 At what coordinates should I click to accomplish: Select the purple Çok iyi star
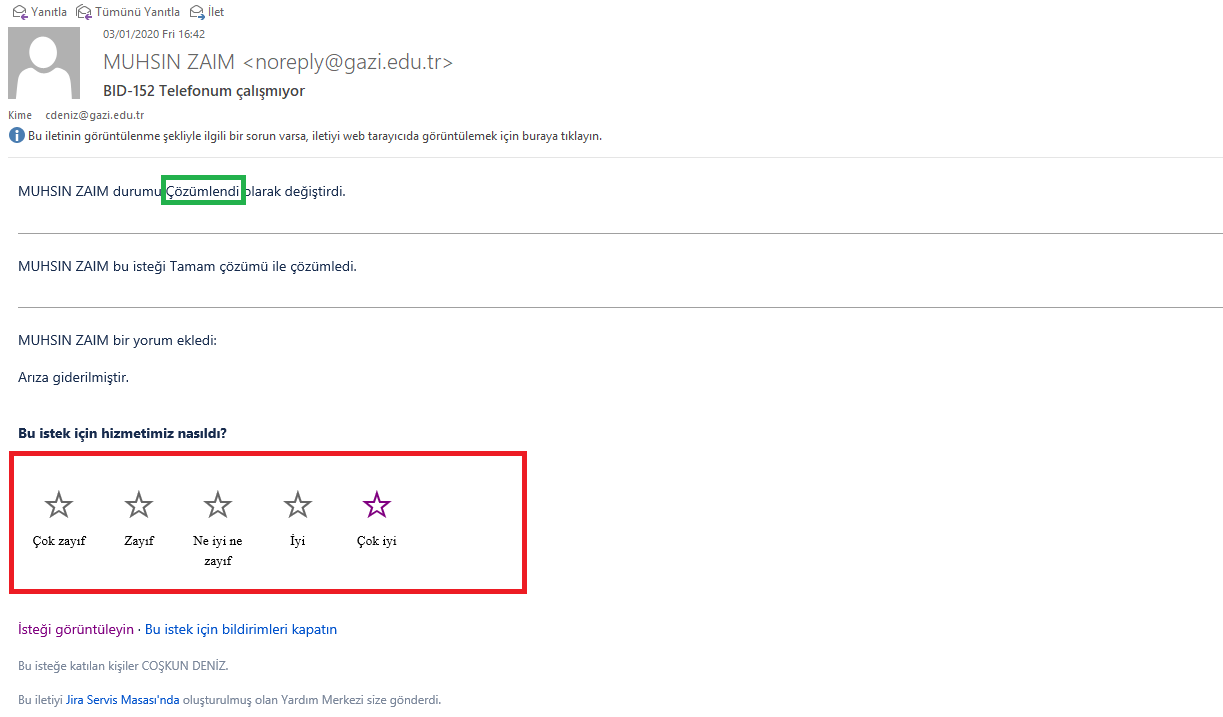pyautogui.click(x=376, y=505)
